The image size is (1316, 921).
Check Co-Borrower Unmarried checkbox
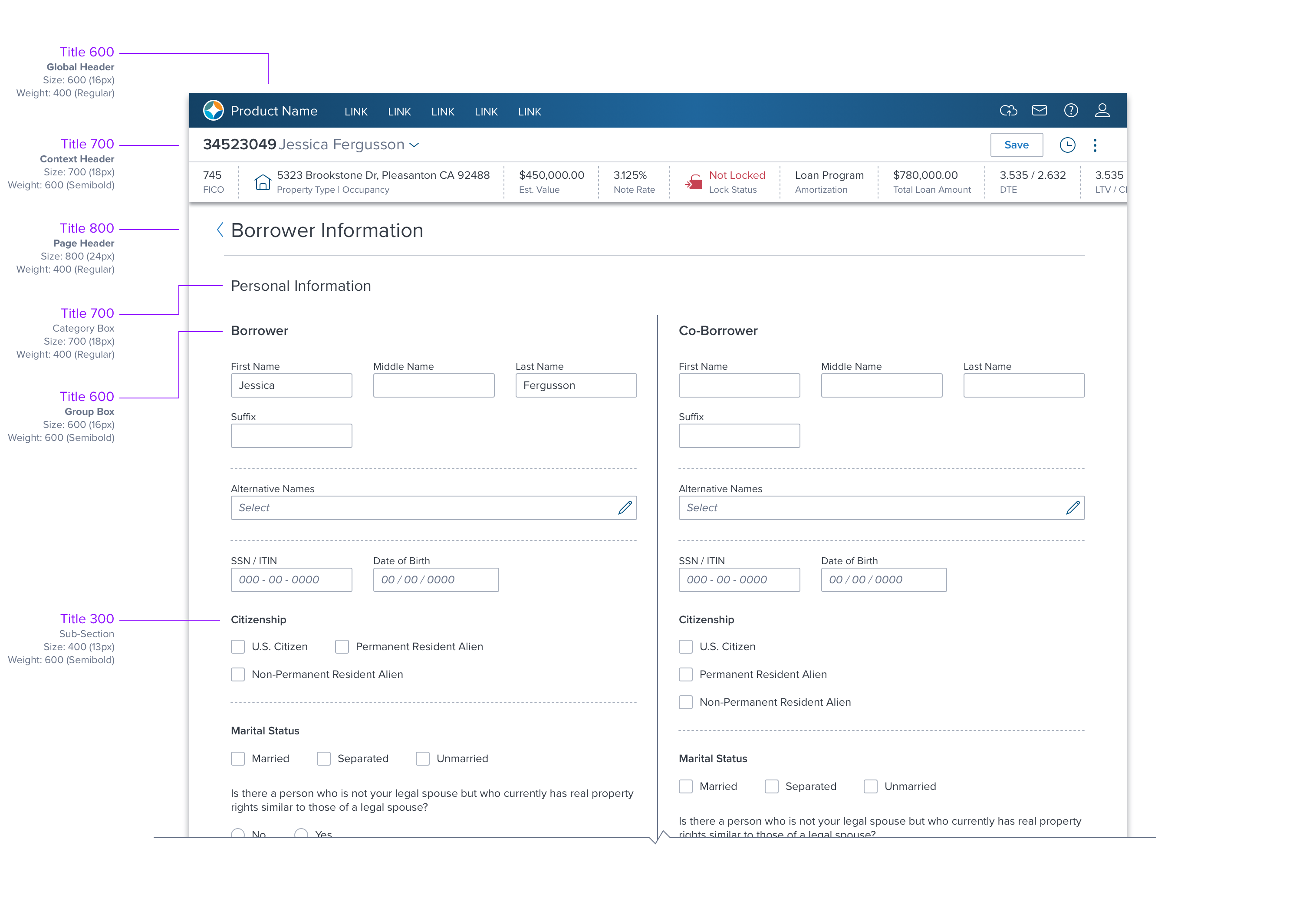click(x=870, y=786)
